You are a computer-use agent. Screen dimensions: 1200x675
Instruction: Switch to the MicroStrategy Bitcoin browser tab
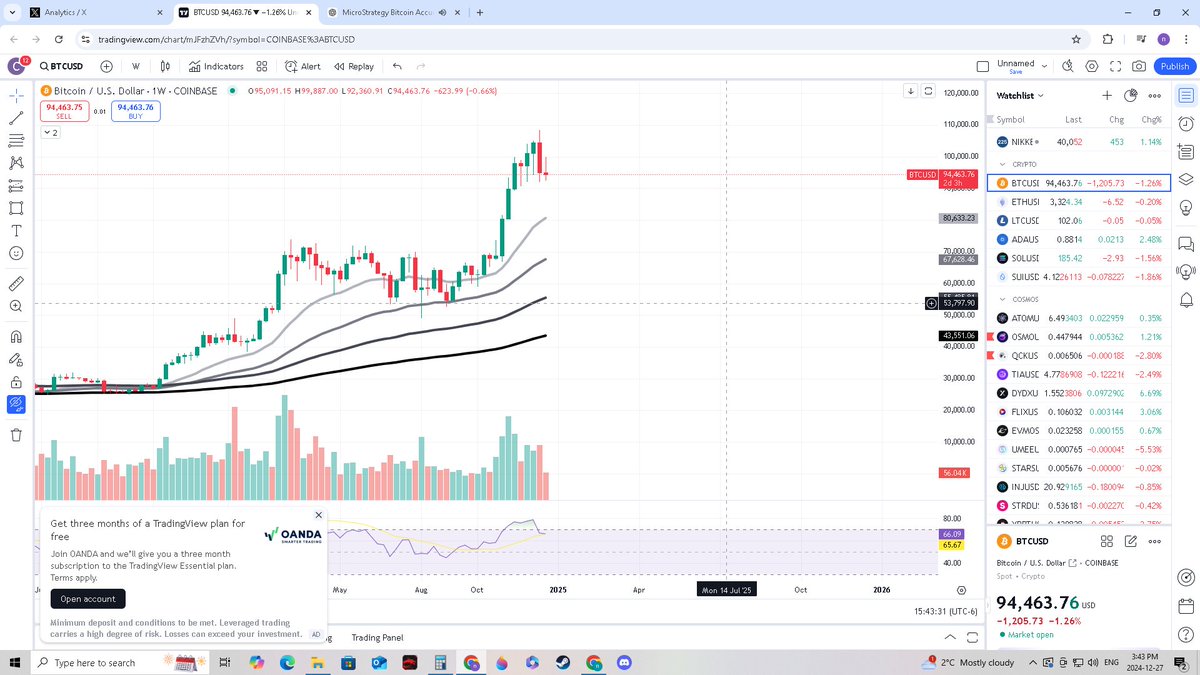[392, 12]
